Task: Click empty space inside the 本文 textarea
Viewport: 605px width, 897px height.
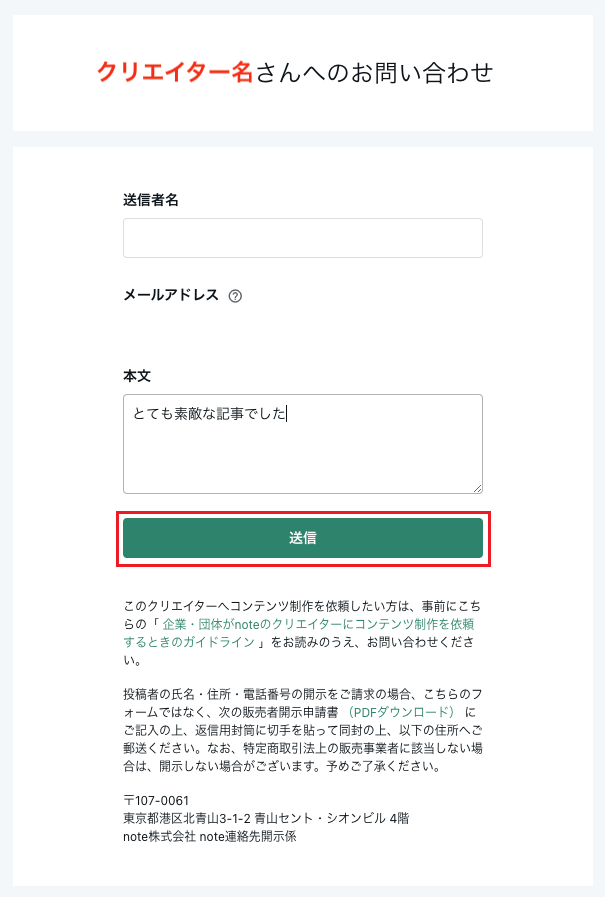Action: click(x=302, y=460)
